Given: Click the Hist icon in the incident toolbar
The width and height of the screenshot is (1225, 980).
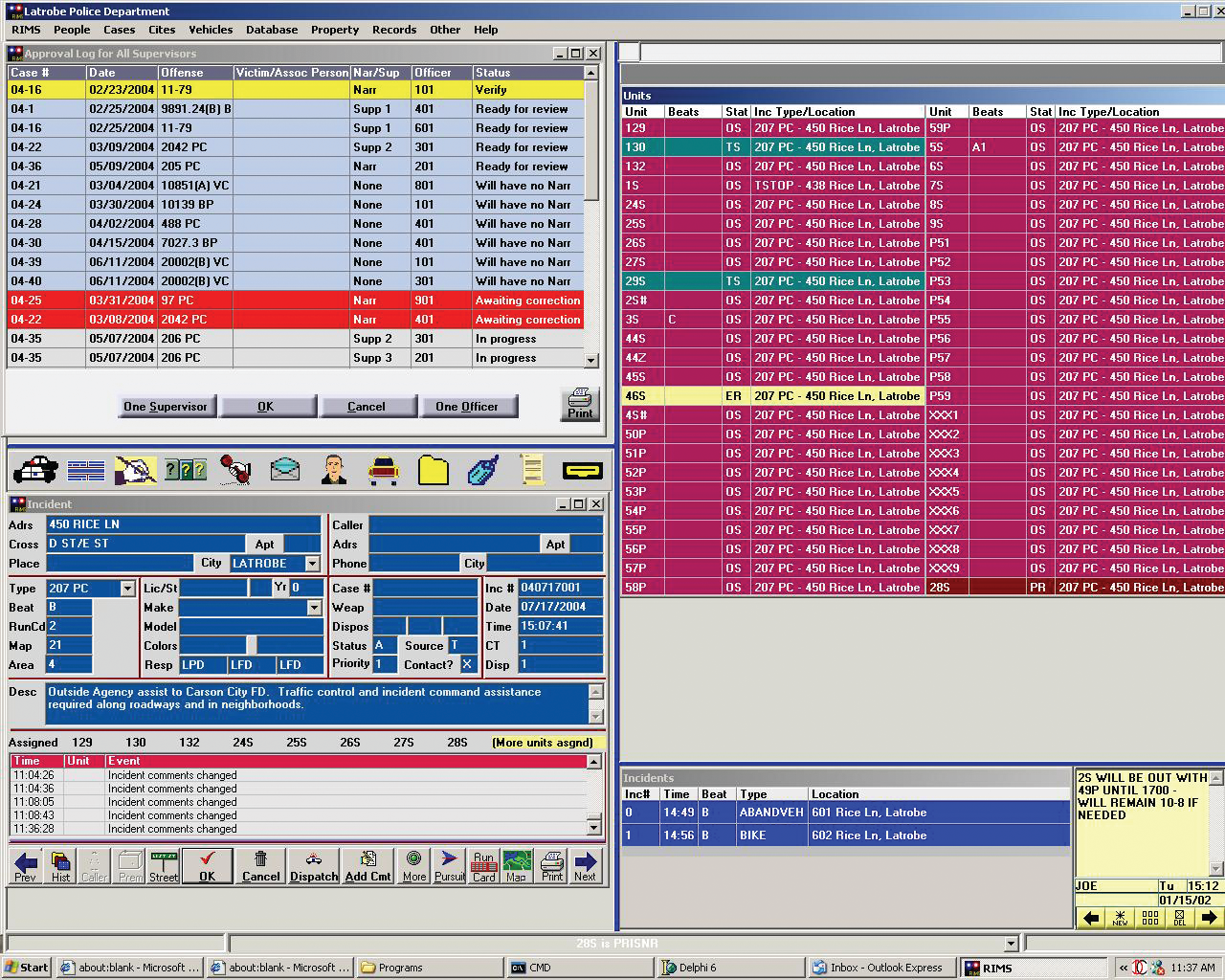Looking at the screenshot, I should 60,866.
